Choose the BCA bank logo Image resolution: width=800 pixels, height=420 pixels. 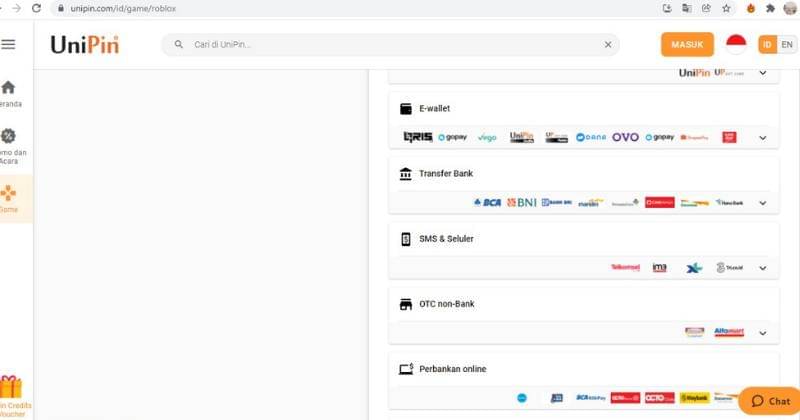coord(487,202)
